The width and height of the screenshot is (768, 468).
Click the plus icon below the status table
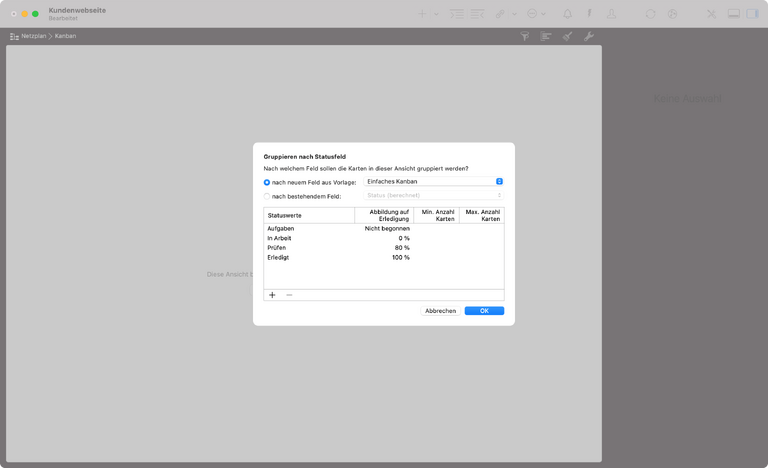(x=272, y=295)
